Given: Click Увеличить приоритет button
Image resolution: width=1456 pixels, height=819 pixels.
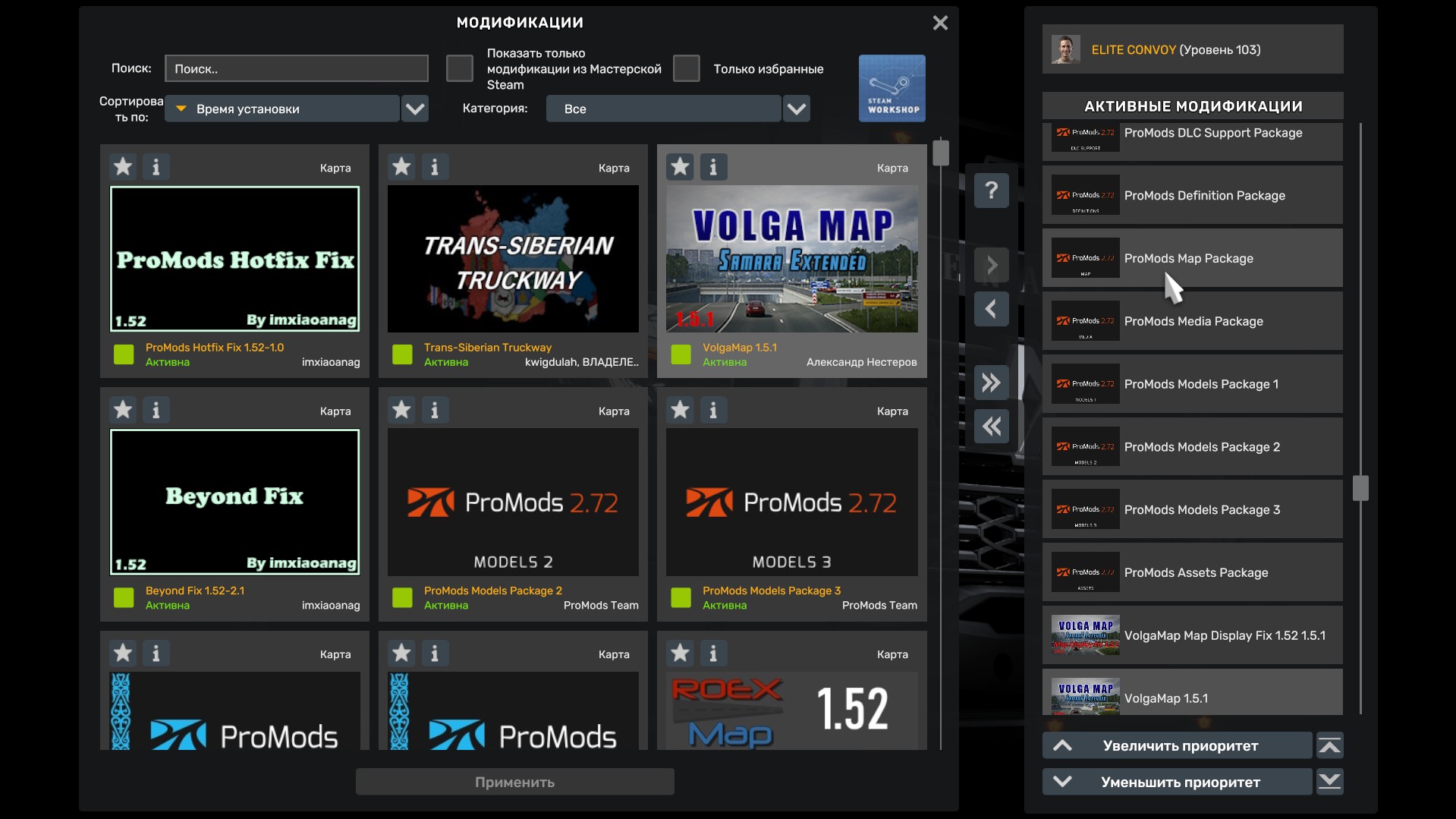Looking at the screenshot, I should (x=1178, y=745).
